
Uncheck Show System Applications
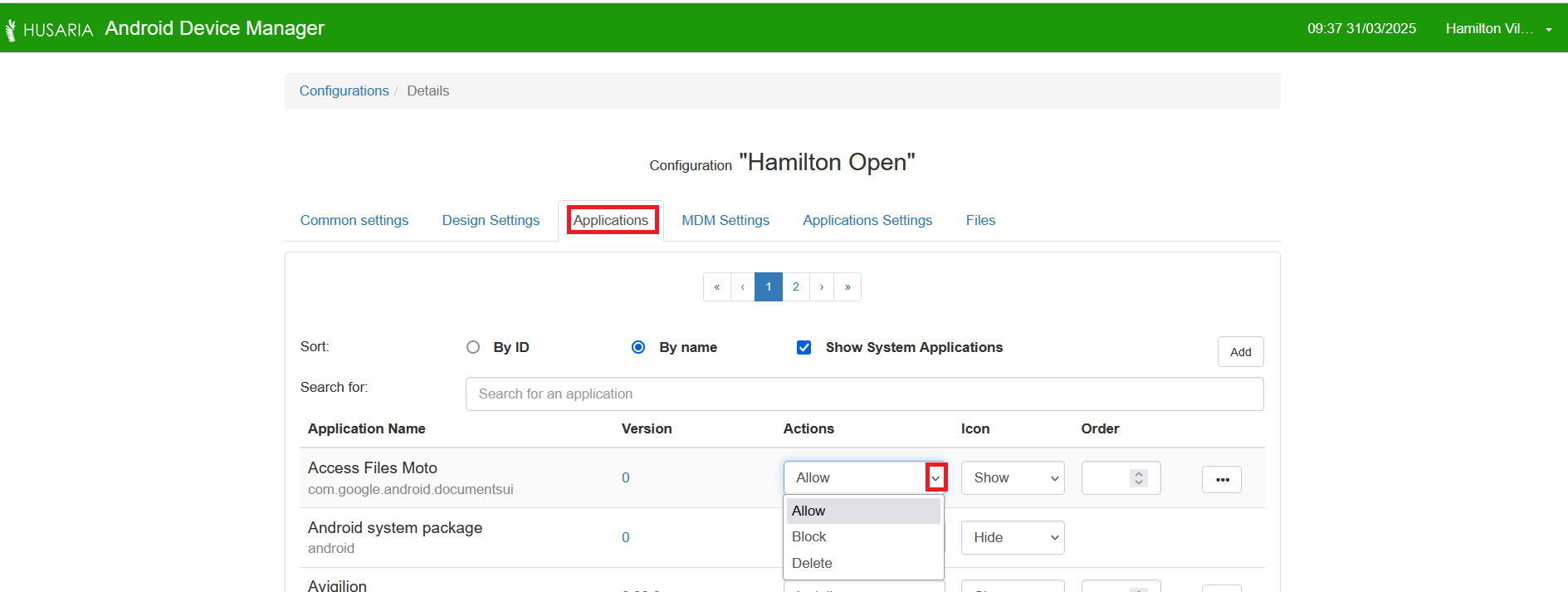[x=804, y=347]
